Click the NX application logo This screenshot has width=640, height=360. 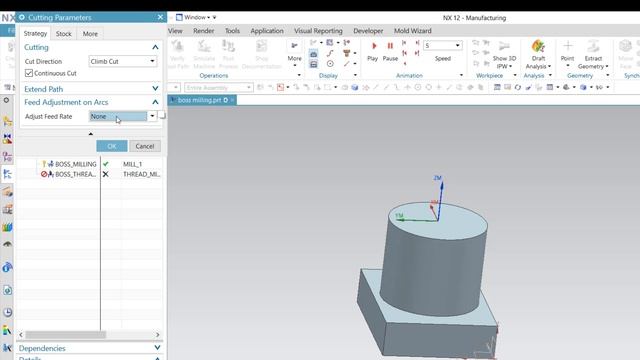[8, 18]
